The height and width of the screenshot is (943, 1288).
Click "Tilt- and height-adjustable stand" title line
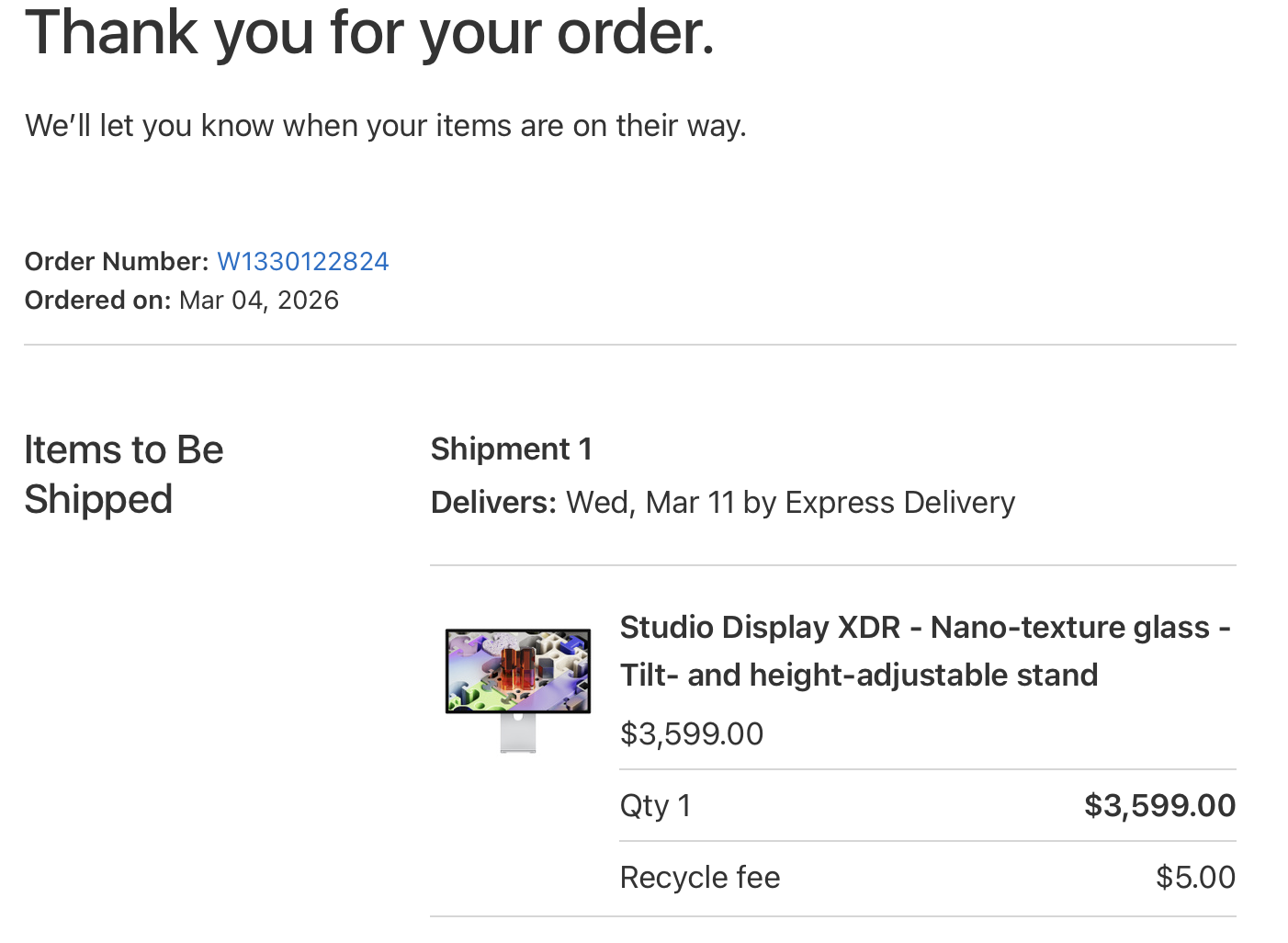click(858, 676)
